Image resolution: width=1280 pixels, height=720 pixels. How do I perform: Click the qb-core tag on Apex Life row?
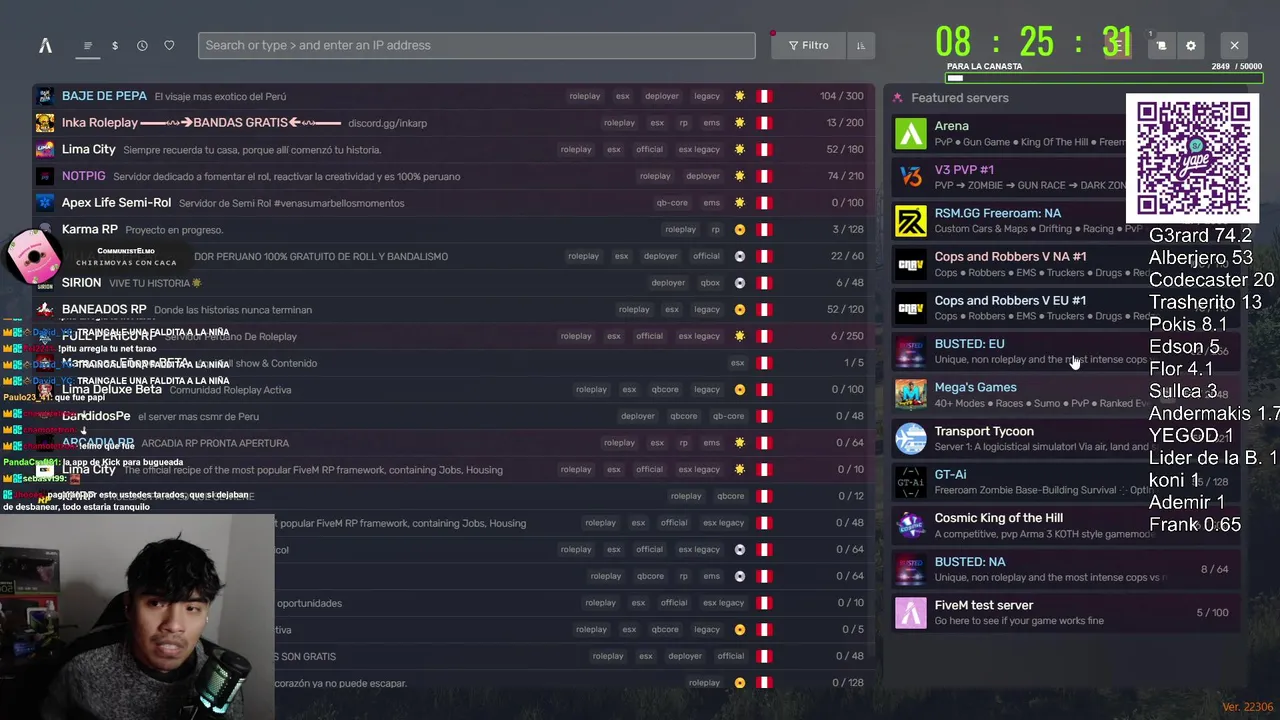click(672, 203)
